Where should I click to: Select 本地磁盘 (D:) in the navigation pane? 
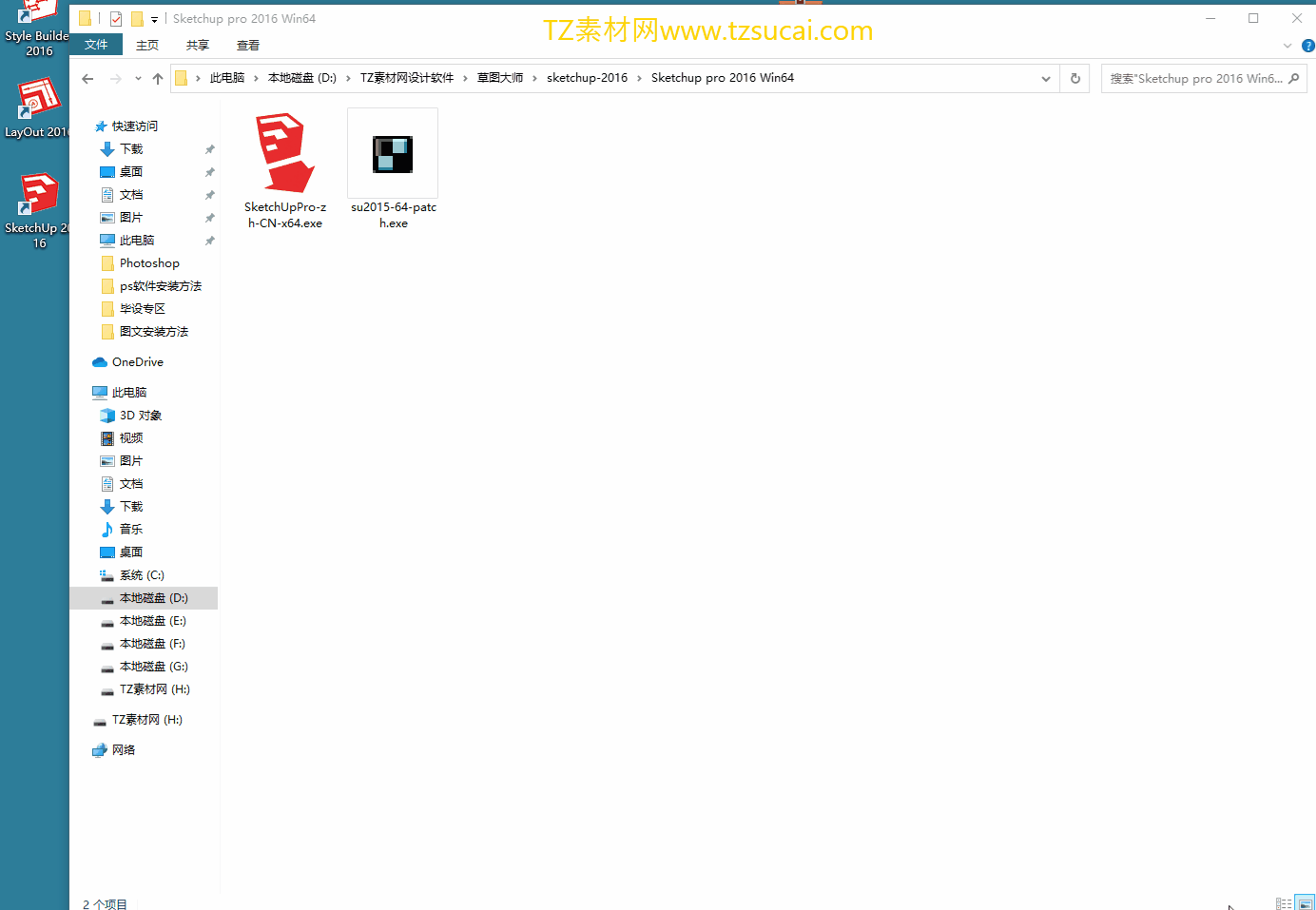click(145, 598)
